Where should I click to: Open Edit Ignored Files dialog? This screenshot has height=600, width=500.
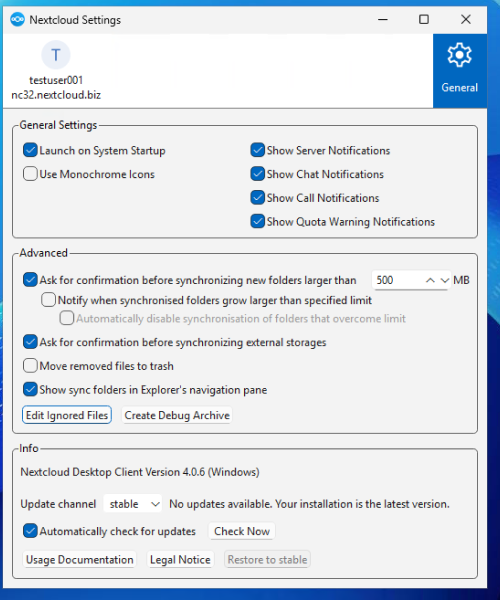(x=67, y=415)
